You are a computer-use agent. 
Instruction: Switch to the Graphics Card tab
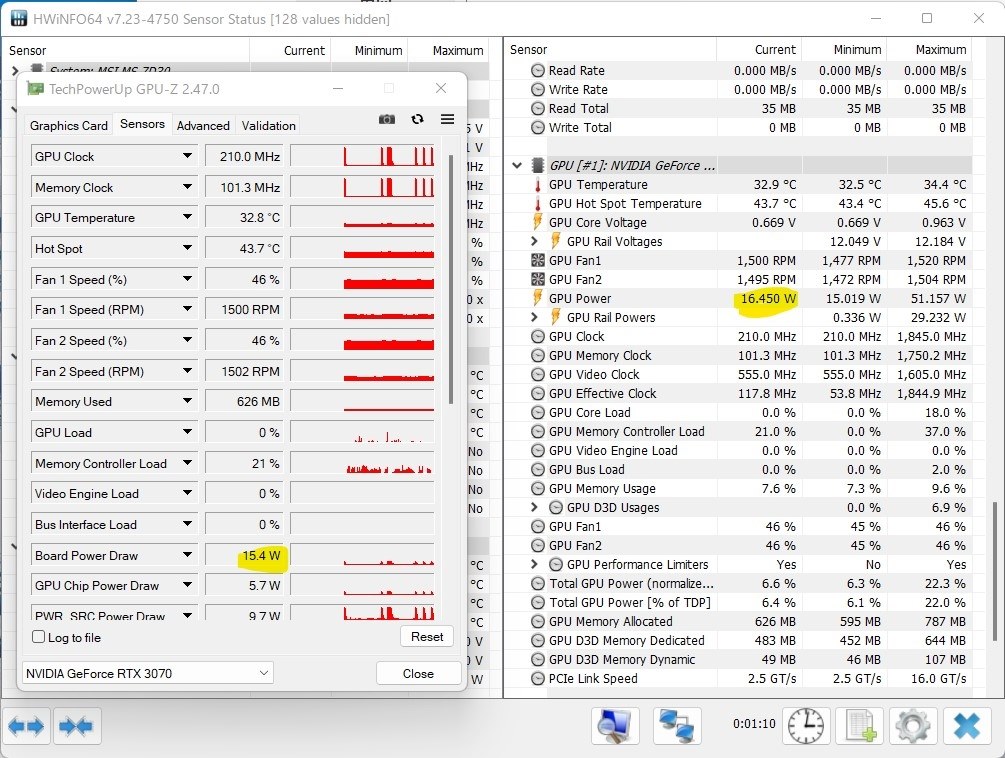69,126
